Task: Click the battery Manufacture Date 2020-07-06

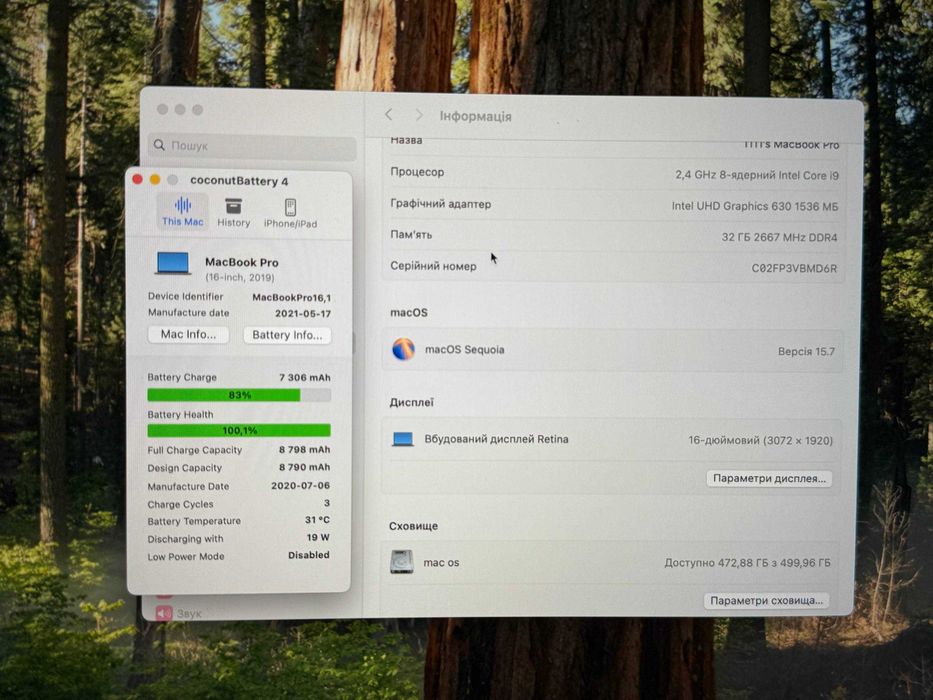Action: coord(300,486)
